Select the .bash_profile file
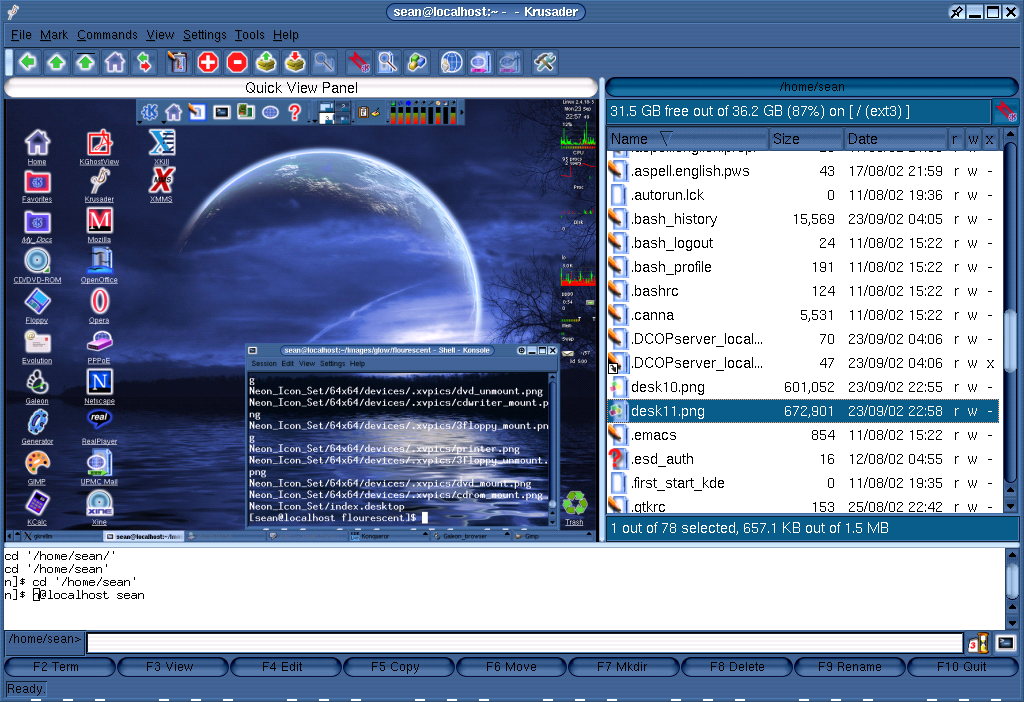The height and width of the screenshot is (702, 1024). pos(803,267)
